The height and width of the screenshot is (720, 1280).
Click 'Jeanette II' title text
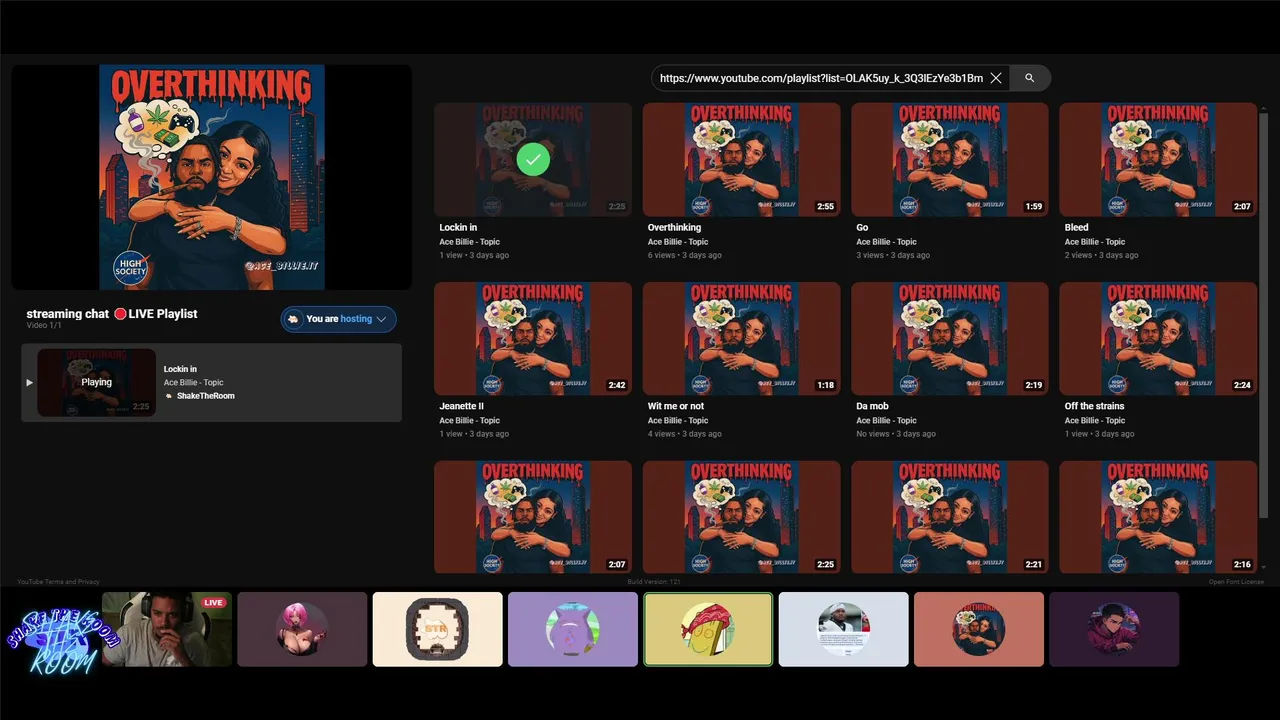point(461,407)
